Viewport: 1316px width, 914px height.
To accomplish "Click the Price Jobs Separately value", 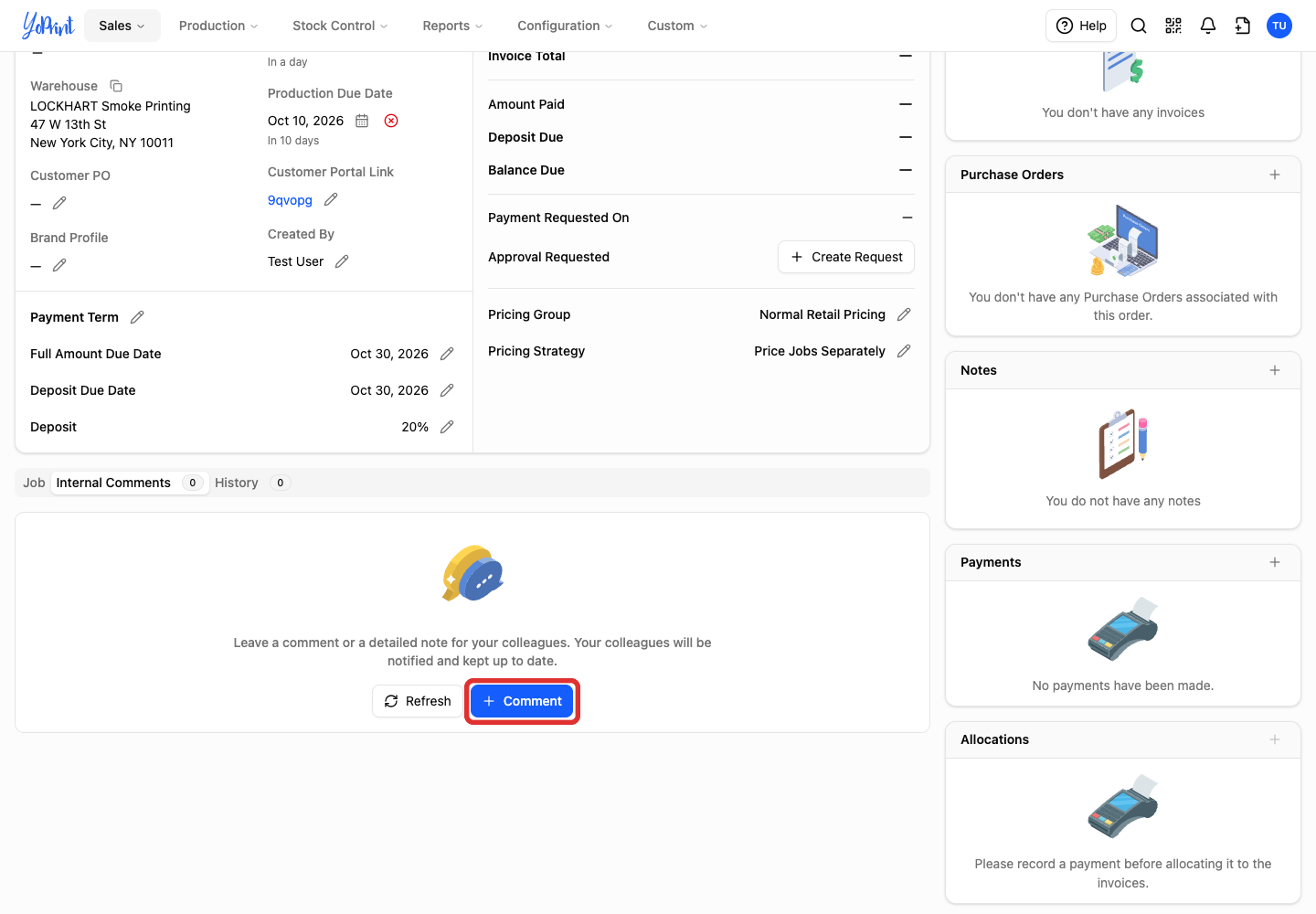I will [820, 351].
